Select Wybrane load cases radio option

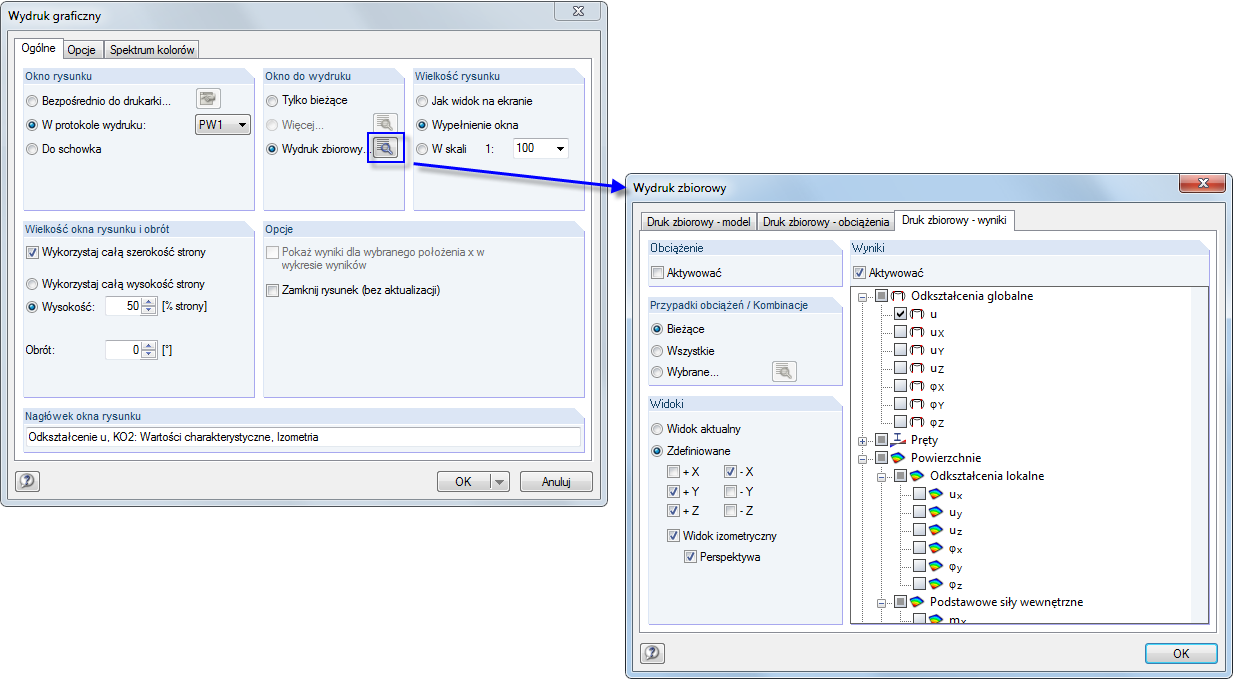[657, 372]
